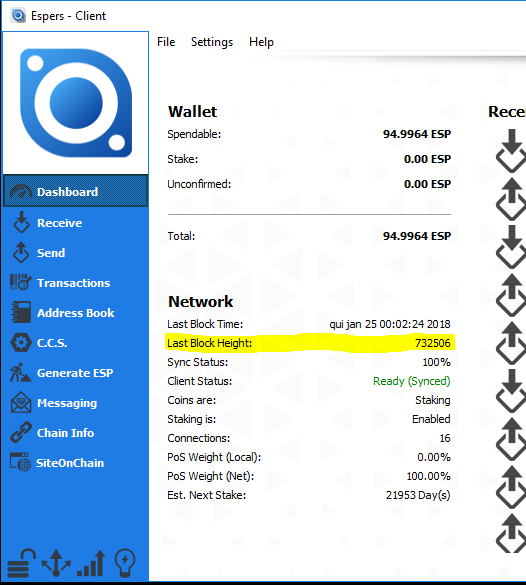Open Messaging in the sidebar
The width and height of the screenshot is (526, 585).
coord(75,403)
